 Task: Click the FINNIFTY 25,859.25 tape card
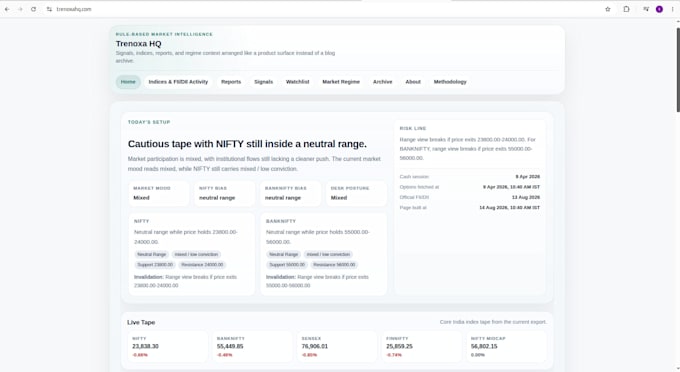tap(422, 347)
